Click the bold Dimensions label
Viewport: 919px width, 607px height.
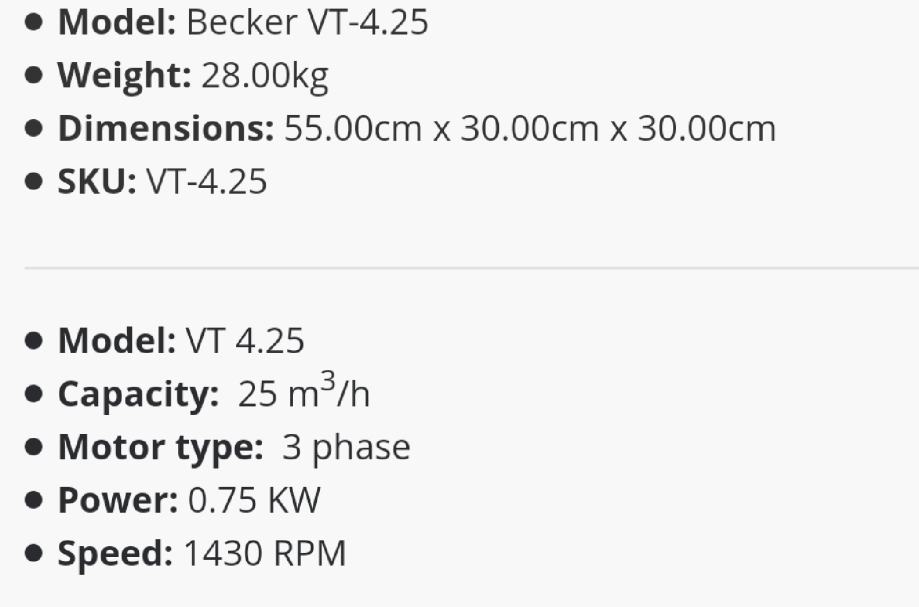[x=165, y=129]
